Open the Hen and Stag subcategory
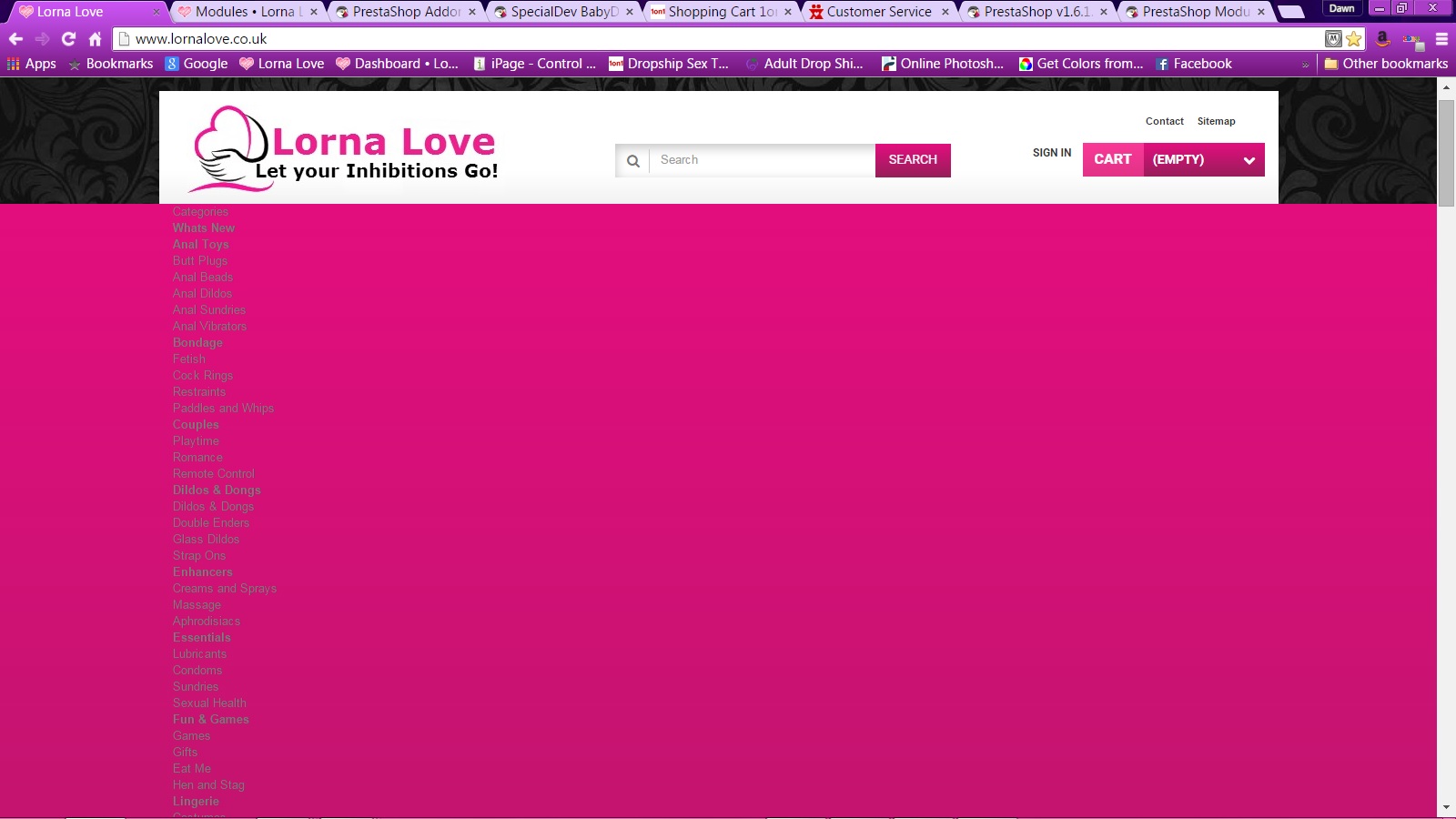The image size is (1456, 819). [208, 785]
